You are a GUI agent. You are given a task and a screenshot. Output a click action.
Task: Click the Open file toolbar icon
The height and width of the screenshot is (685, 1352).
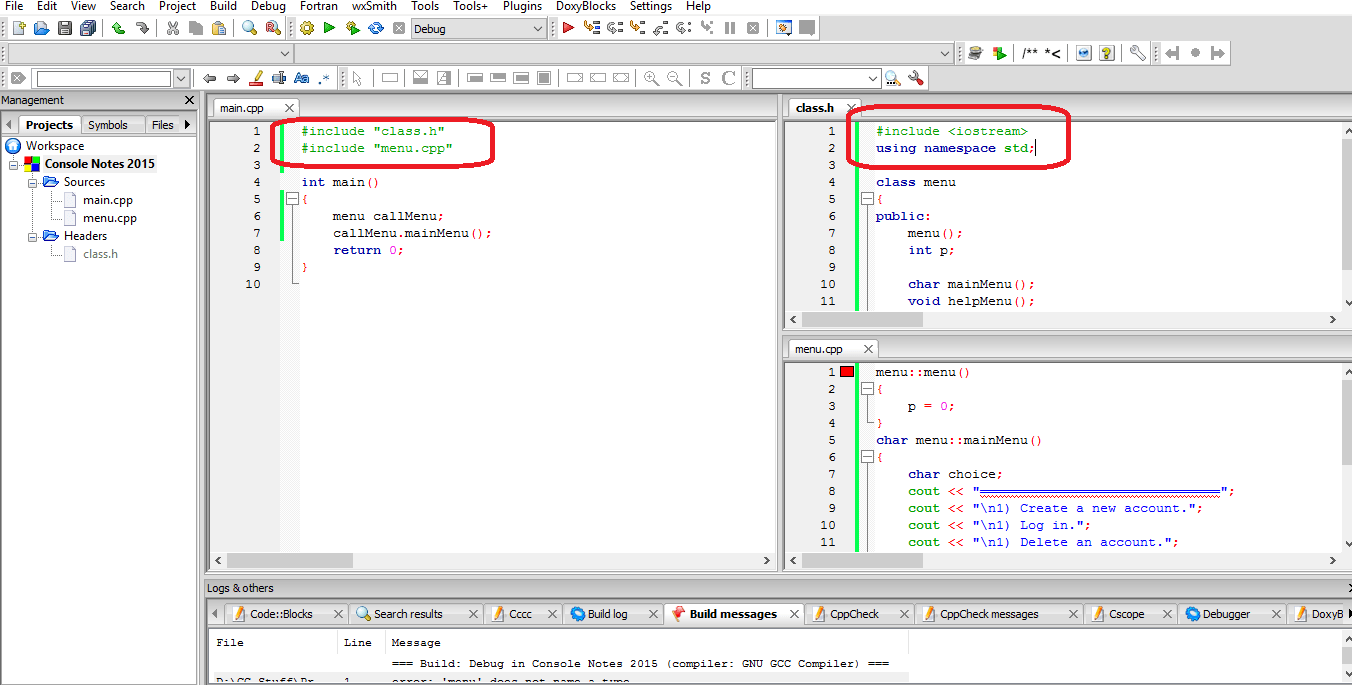41,28
